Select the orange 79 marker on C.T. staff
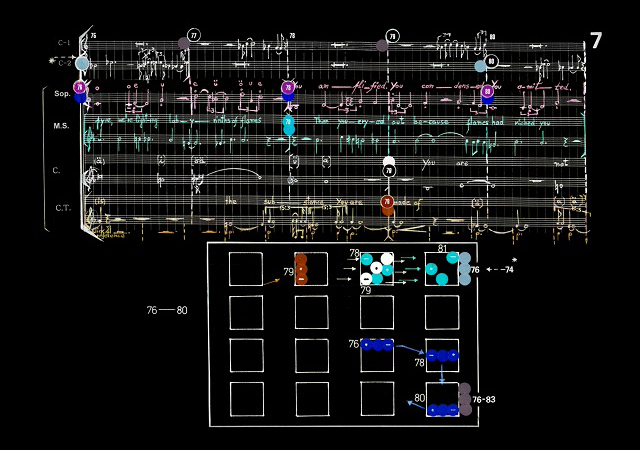 pyautogui.click(x=387, y=201)
